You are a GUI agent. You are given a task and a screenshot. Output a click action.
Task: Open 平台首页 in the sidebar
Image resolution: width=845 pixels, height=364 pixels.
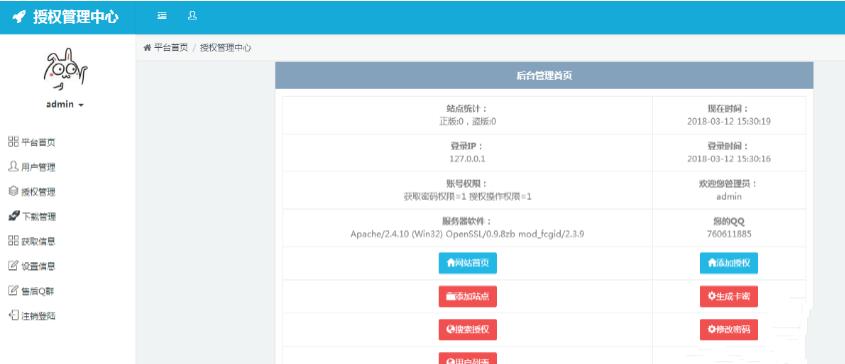click(x=32, y=142)
